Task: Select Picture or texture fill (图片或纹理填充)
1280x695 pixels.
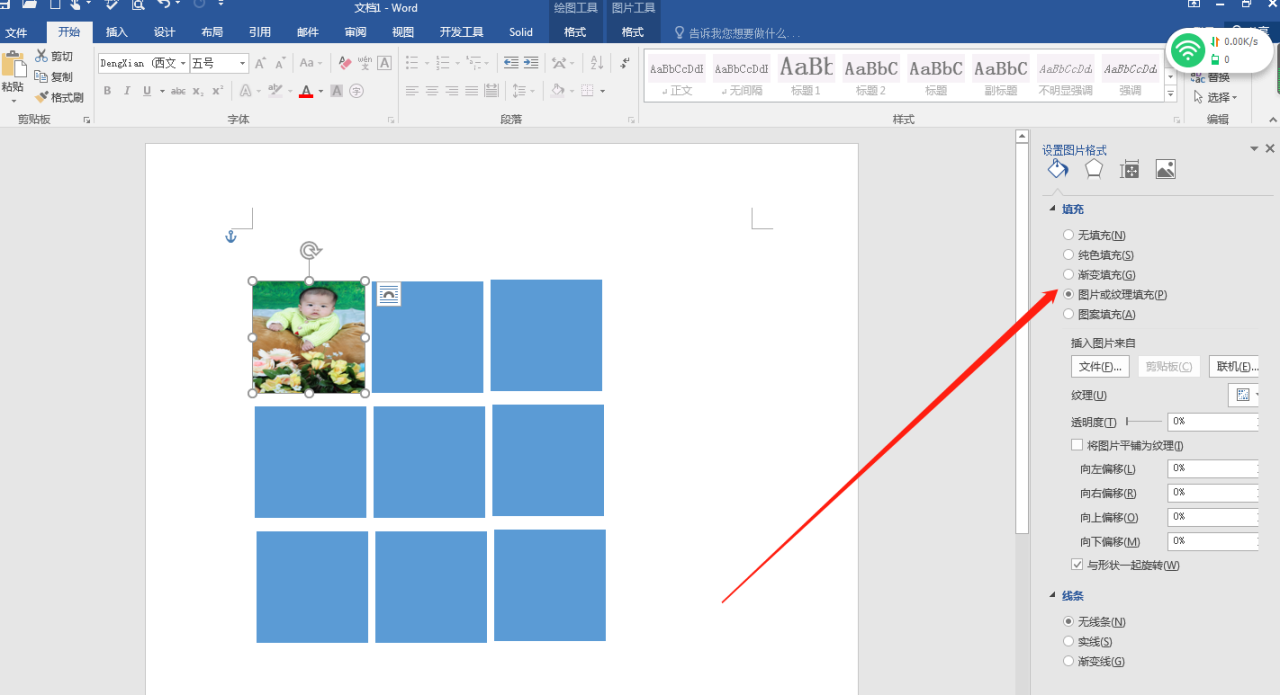Action: point(1068,295)
